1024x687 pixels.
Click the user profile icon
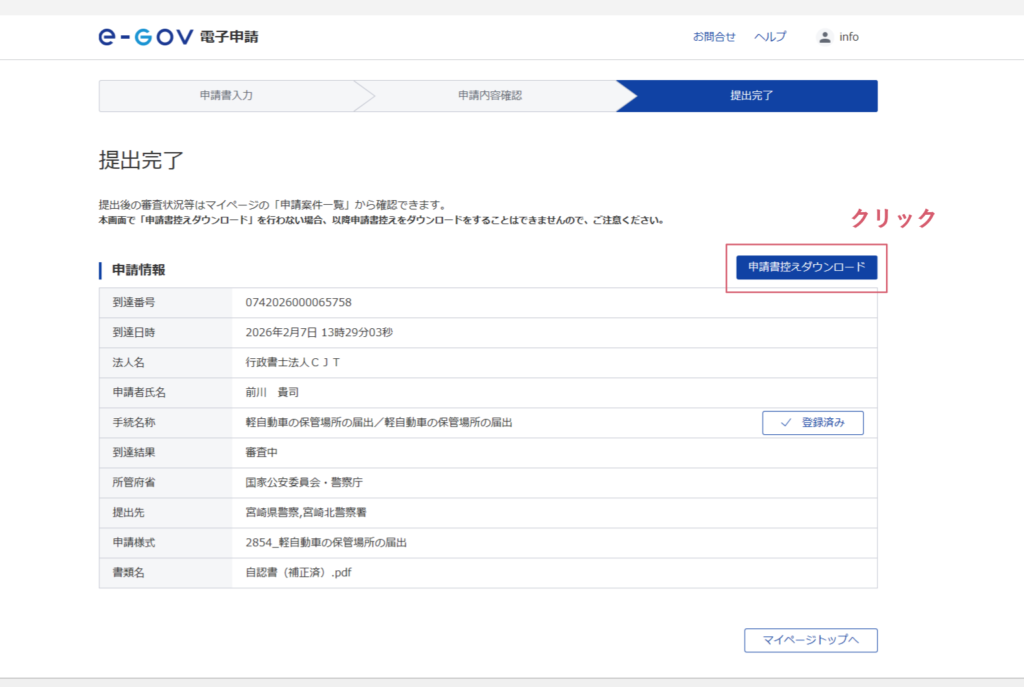point(824,37)
